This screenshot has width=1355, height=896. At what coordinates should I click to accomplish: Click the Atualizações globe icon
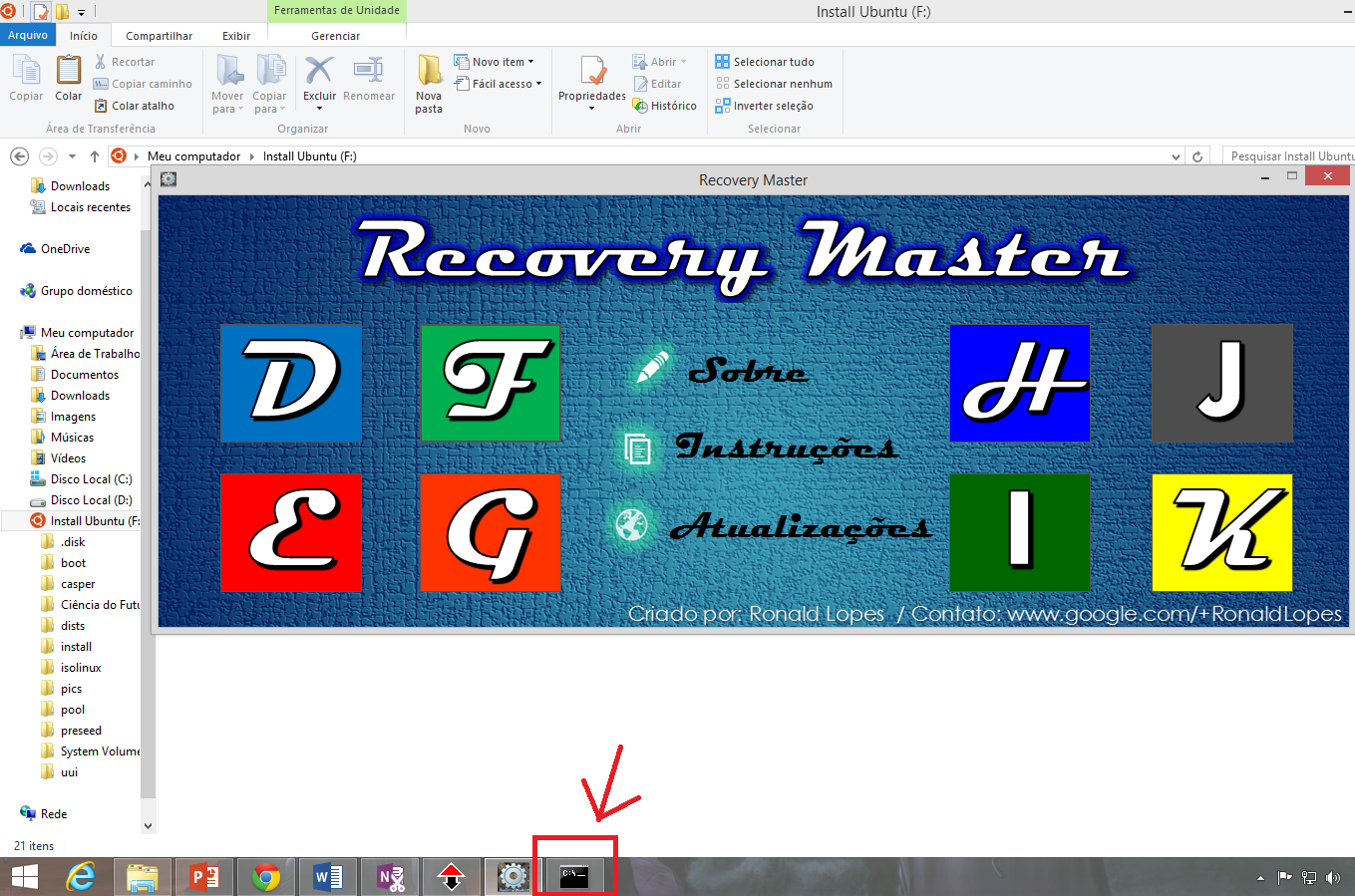point(631,524)
